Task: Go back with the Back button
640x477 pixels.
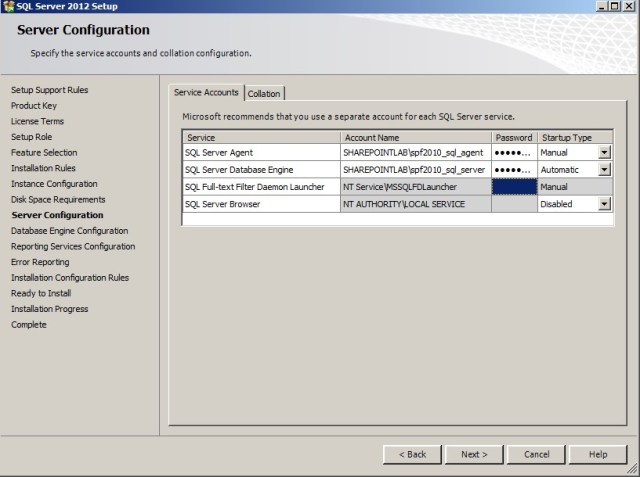Action: pyautogui.click(x=412, y=455)
